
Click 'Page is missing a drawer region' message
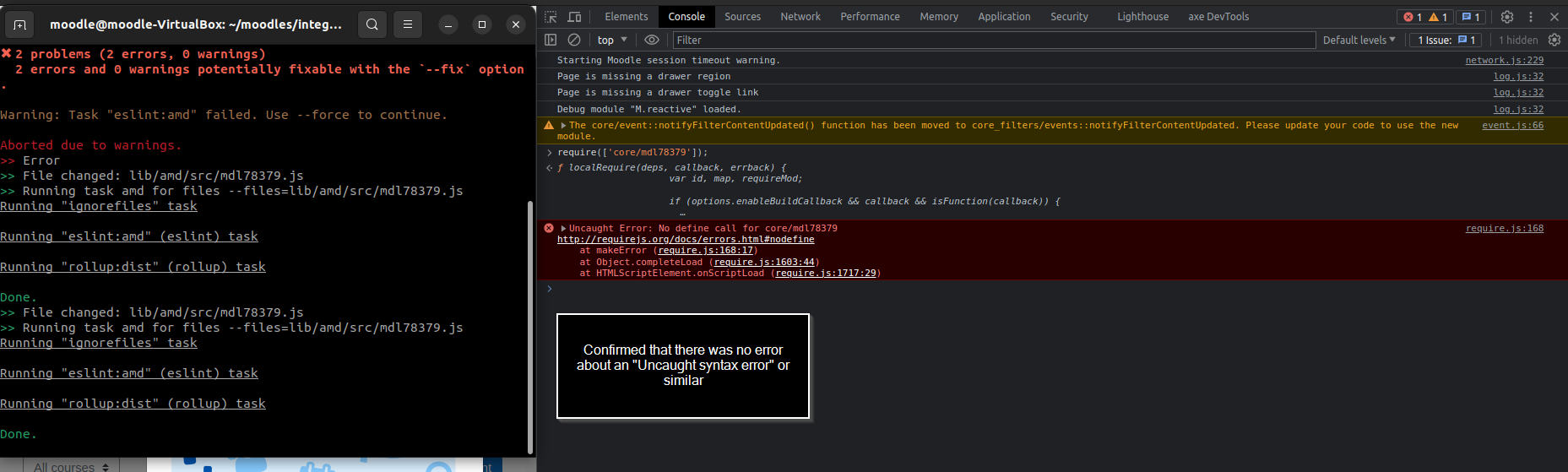point(643,76)
